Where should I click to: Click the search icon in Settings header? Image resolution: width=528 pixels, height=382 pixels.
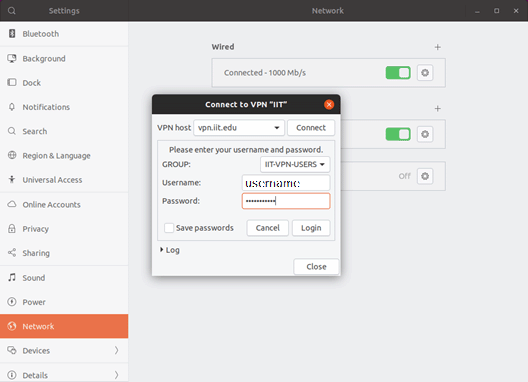[11, 11]
